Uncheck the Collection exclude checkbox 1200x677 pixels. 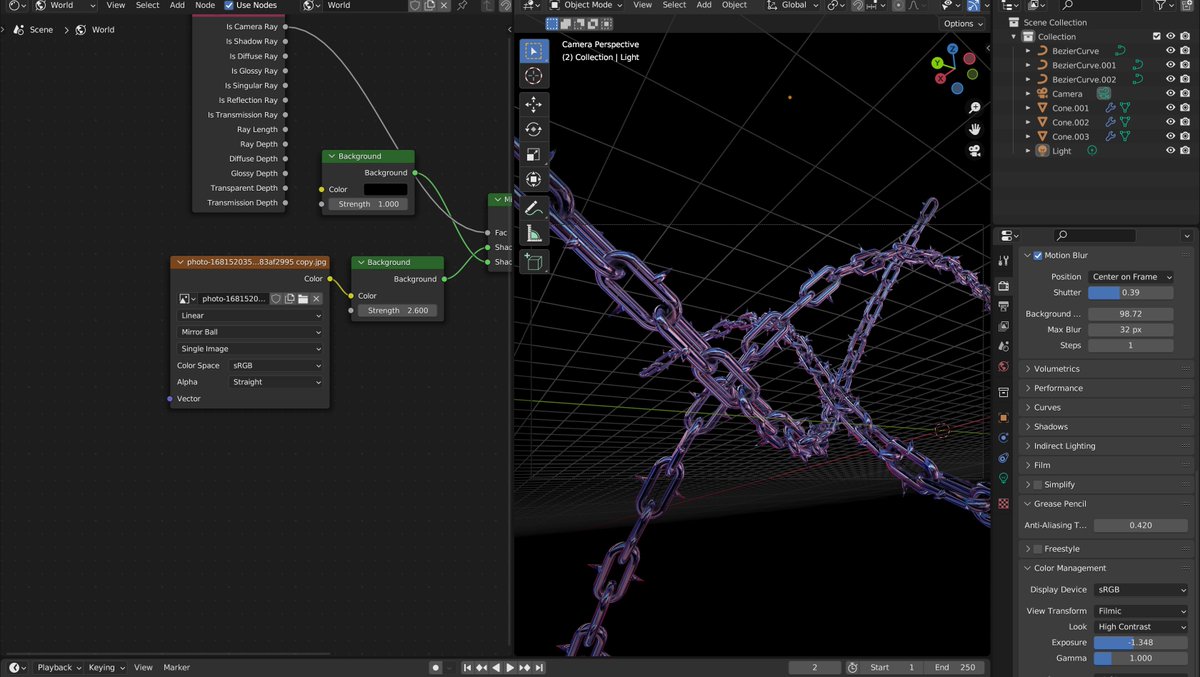tap(1157, 36)
